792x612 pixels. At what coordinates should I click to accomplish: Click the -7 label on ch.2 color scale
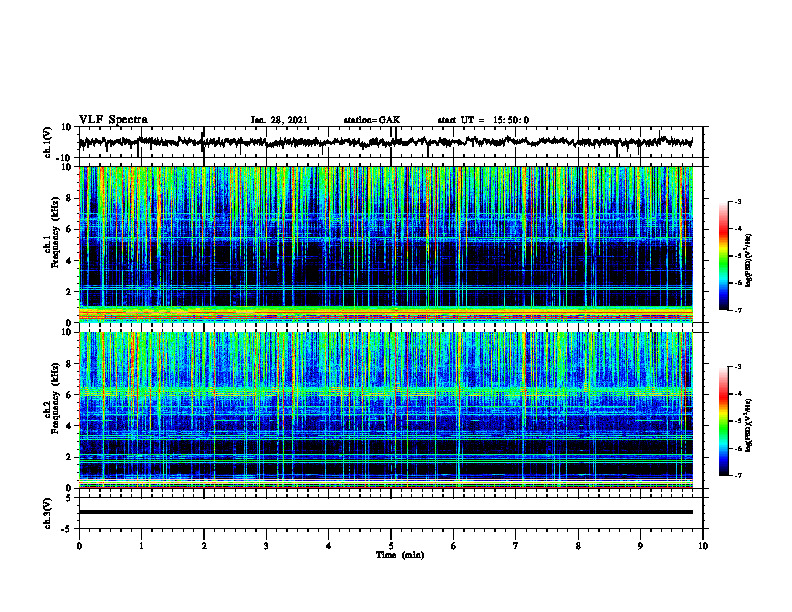point(737,475)
